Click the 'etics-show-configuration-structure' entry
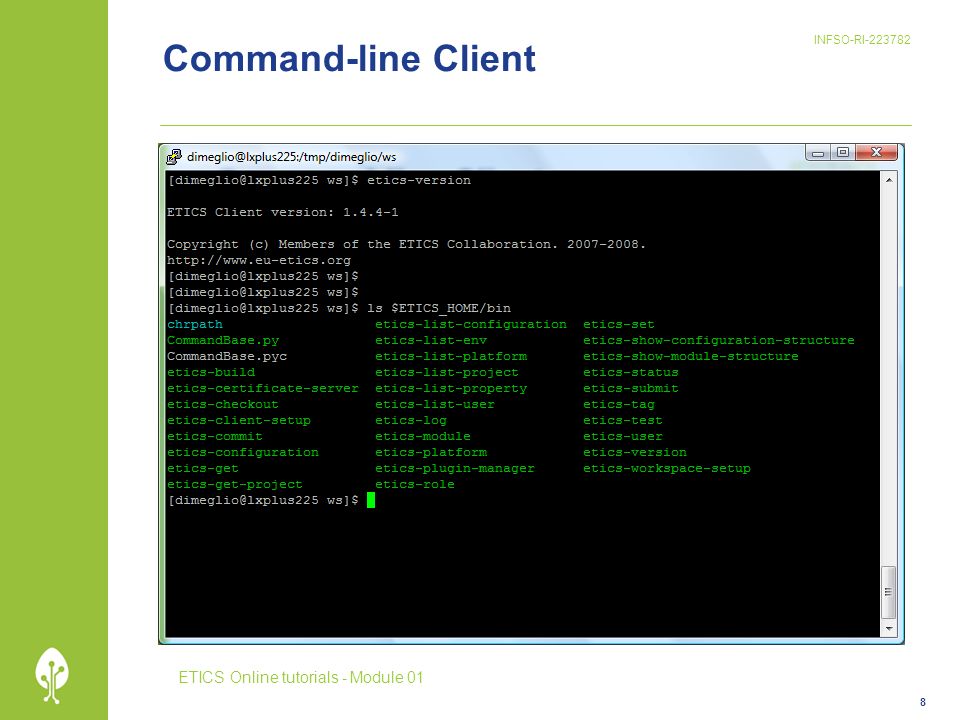The height and width of the screenshot is (720, 960). [x=719, y=340]
